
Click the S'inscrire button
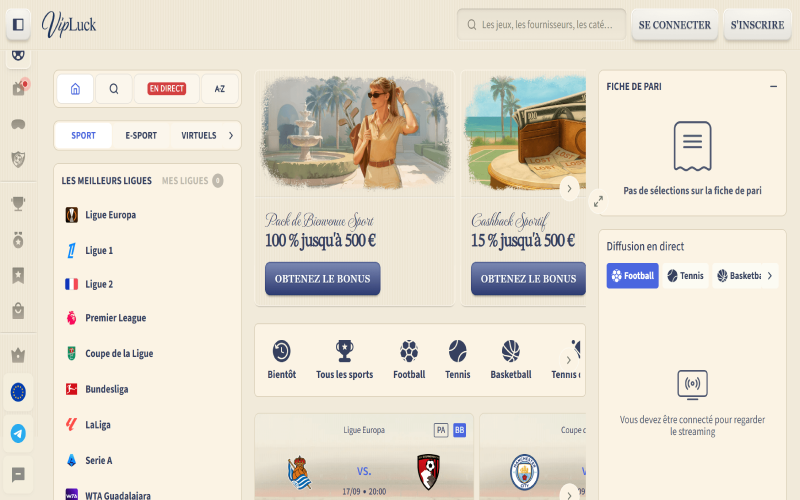(757, 24)
